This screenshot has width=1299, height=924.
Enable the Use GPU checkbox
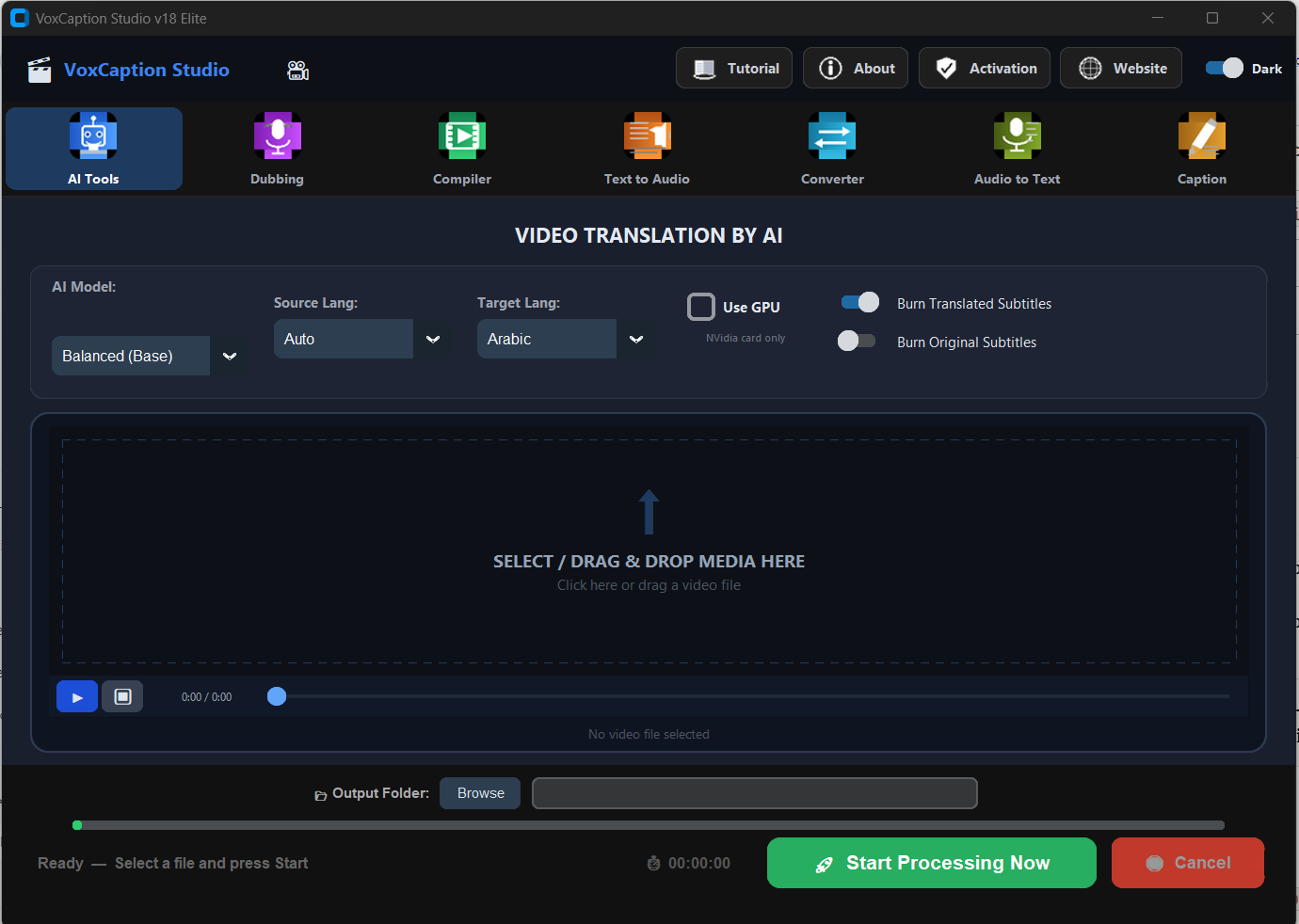pyautogui.click(x=701, y=306)
